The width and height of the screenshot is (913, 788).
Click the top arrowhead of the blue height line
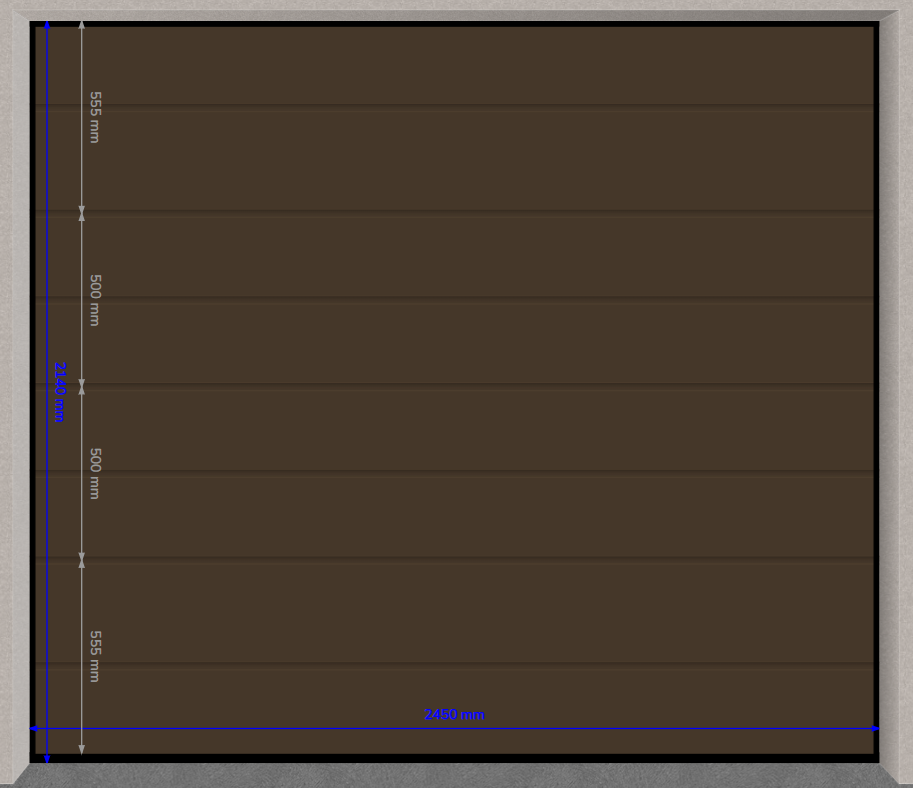47,26
